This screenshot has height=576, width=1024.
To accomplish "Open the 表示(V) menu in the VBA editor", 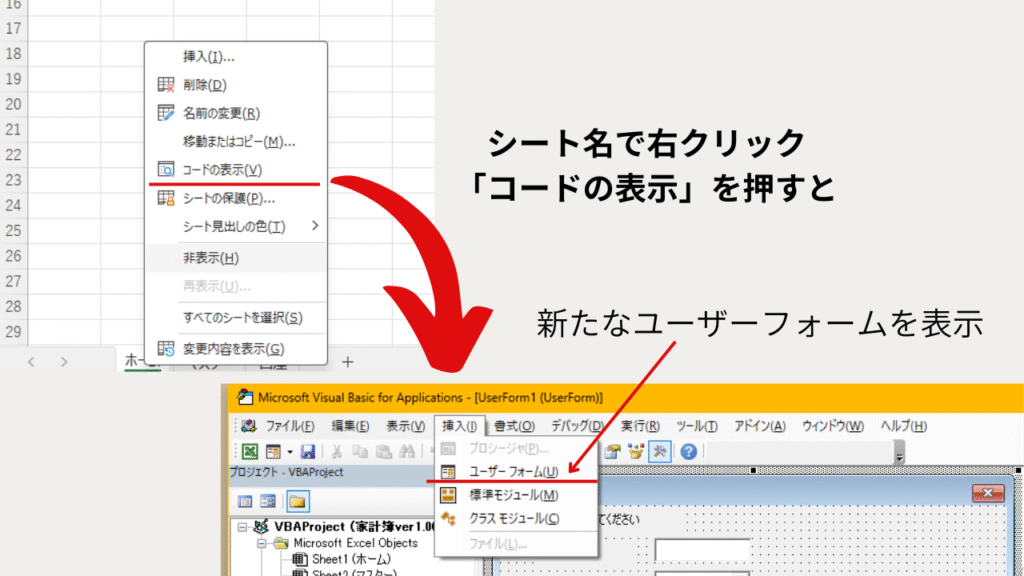I will [x=405, y=426].
